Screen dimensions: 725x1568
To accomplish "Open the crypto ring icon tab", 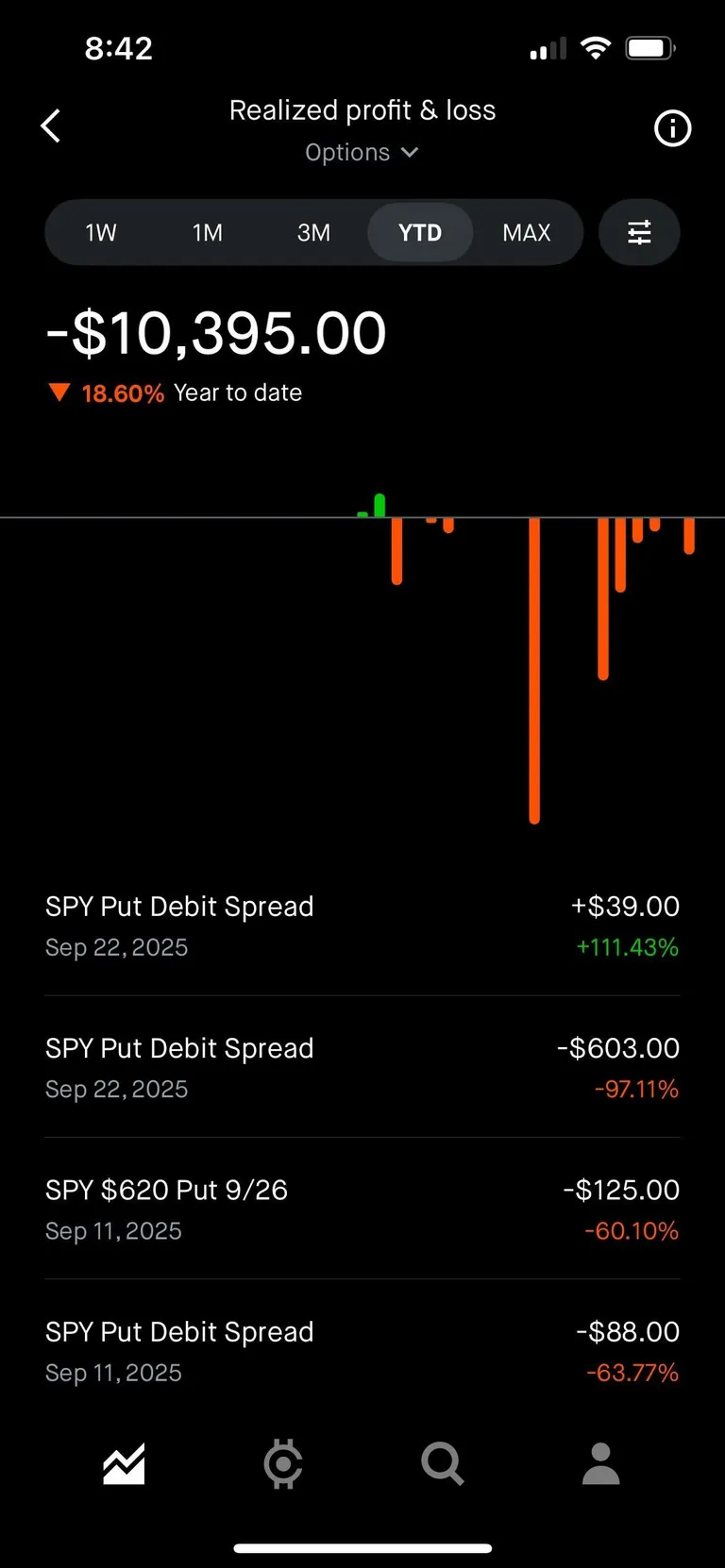I will tap(282, 1463).
